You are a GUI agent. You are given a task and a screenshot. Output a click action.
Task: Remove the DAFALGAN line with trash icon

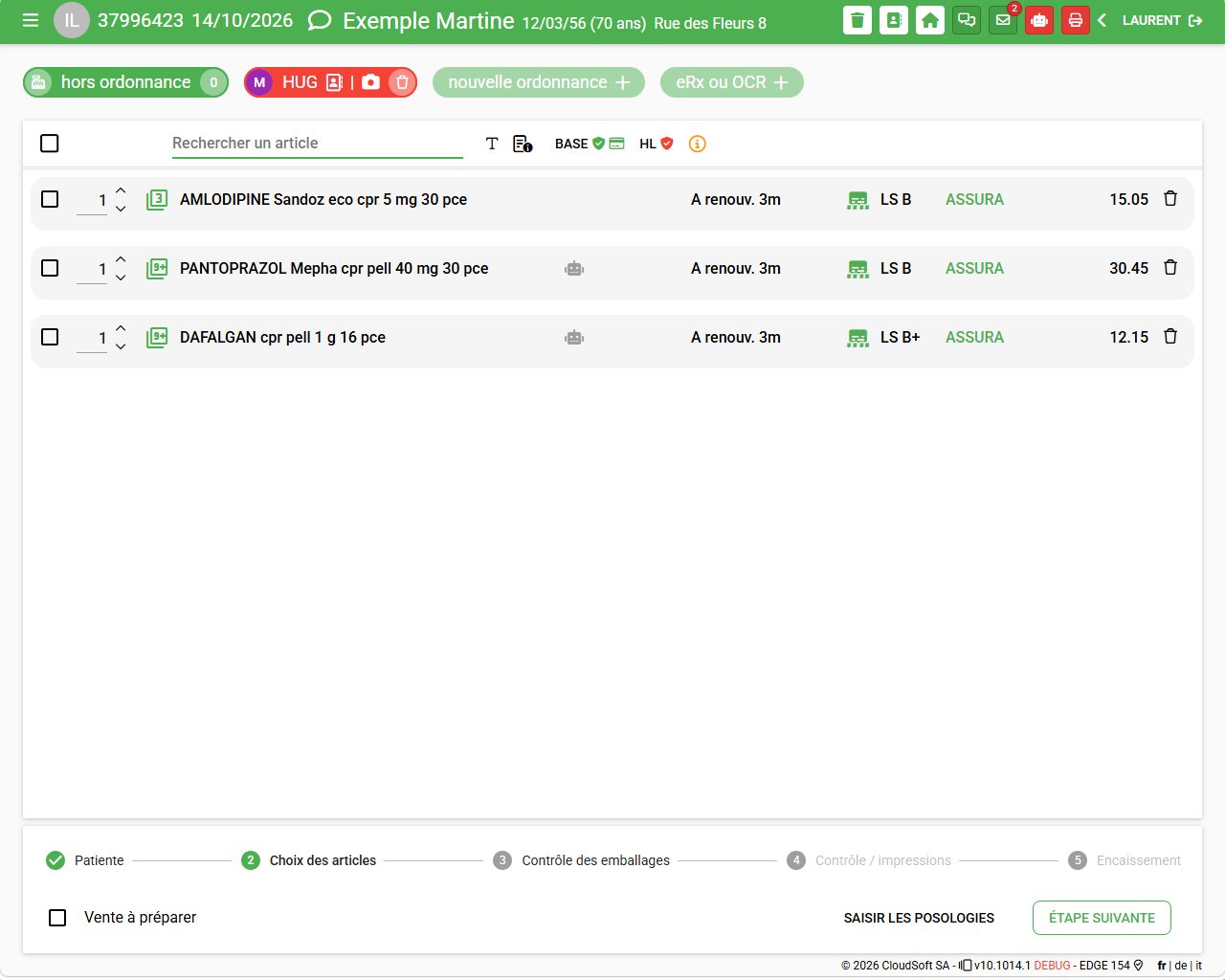tap(1170, 337)
